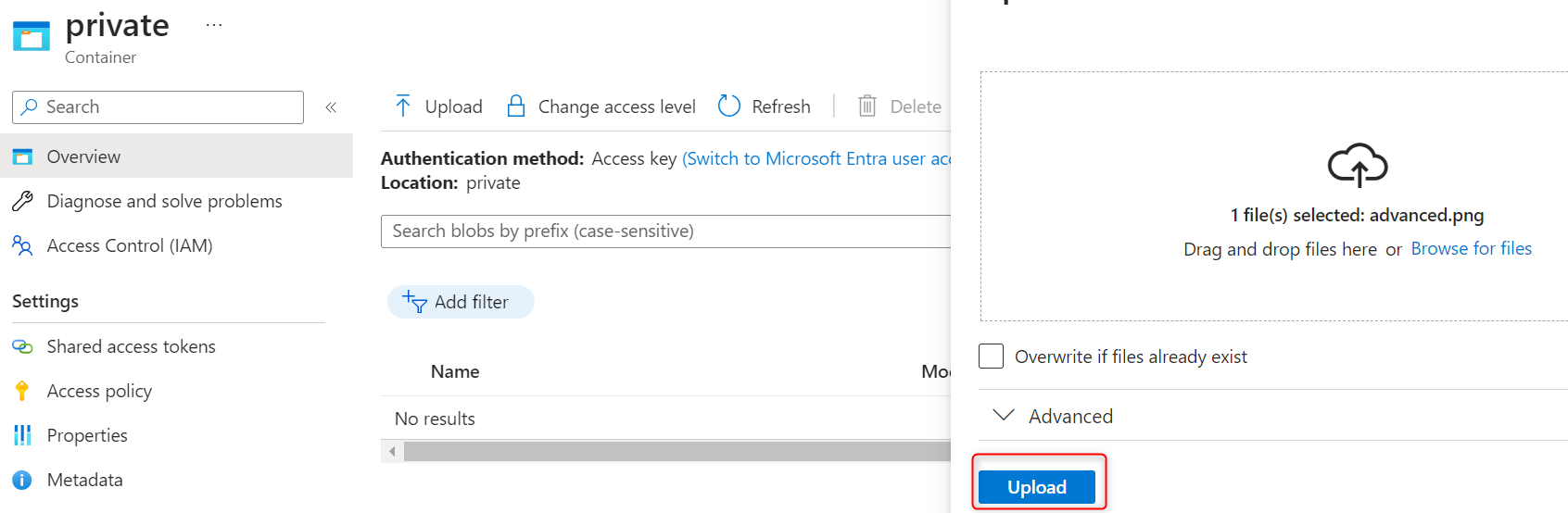1568x513 pixels.
Task: Open the Metadata info page
Action: pos(84,480)
